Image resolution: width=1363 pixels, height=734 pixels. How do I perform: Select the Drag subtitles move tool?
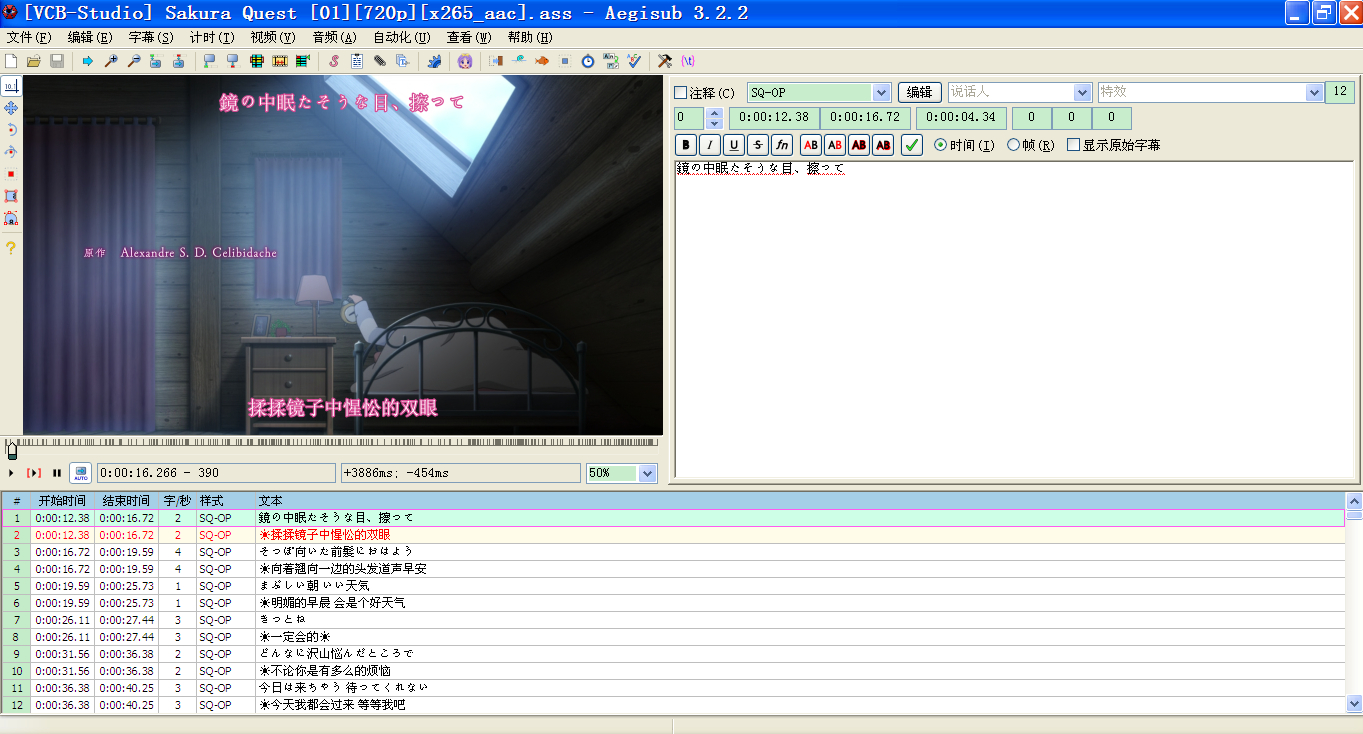(11, 108)
